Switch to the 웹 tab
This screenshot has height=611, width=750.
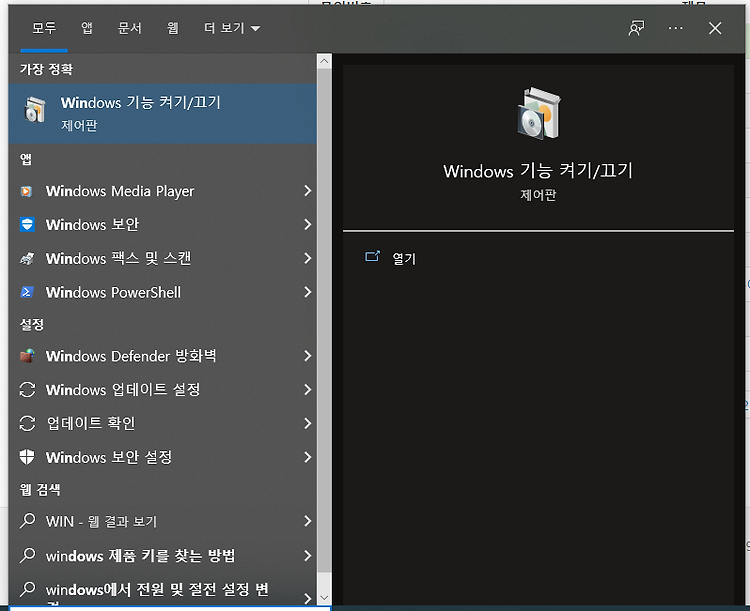point(173,28)
